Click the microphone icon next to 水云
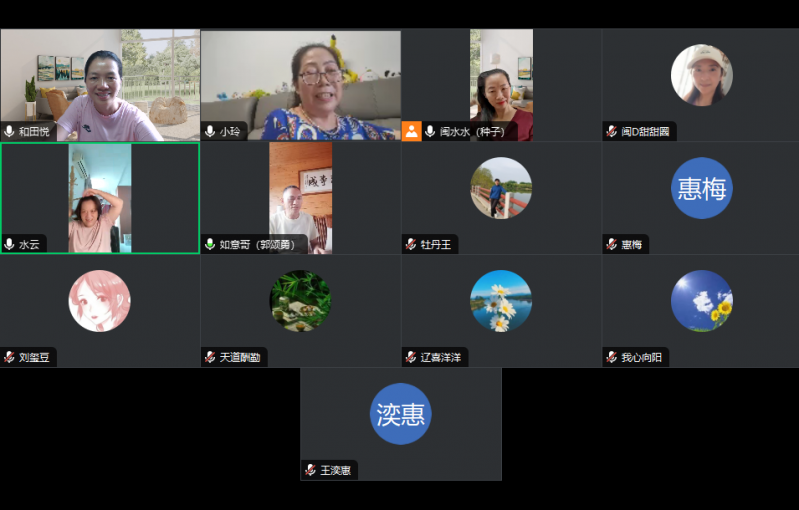The height and width of the screenshot is (510, 799). tap(10, 244)
